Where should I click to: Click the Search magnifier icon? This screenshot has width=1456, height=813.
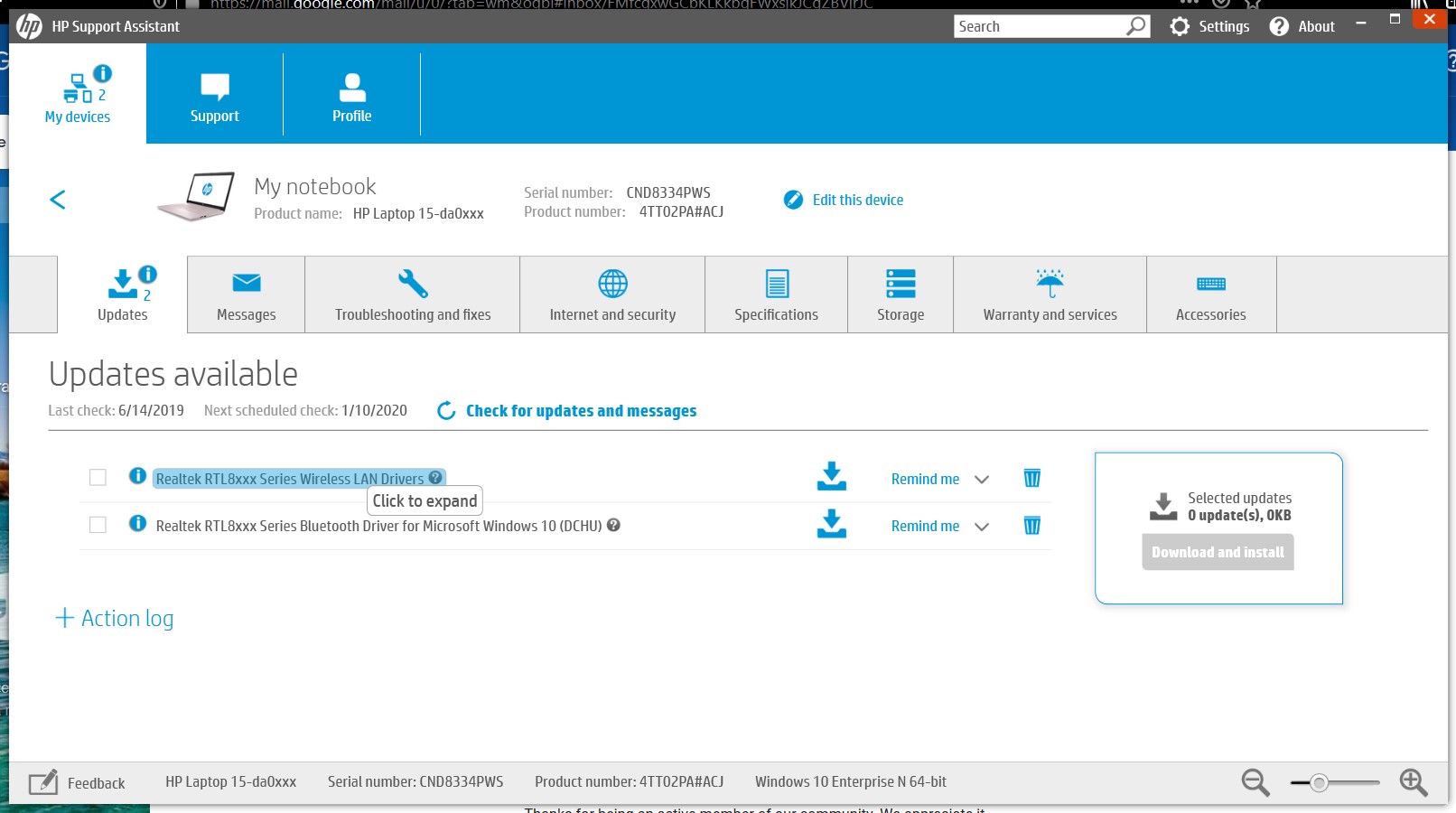click(1136, 26)
